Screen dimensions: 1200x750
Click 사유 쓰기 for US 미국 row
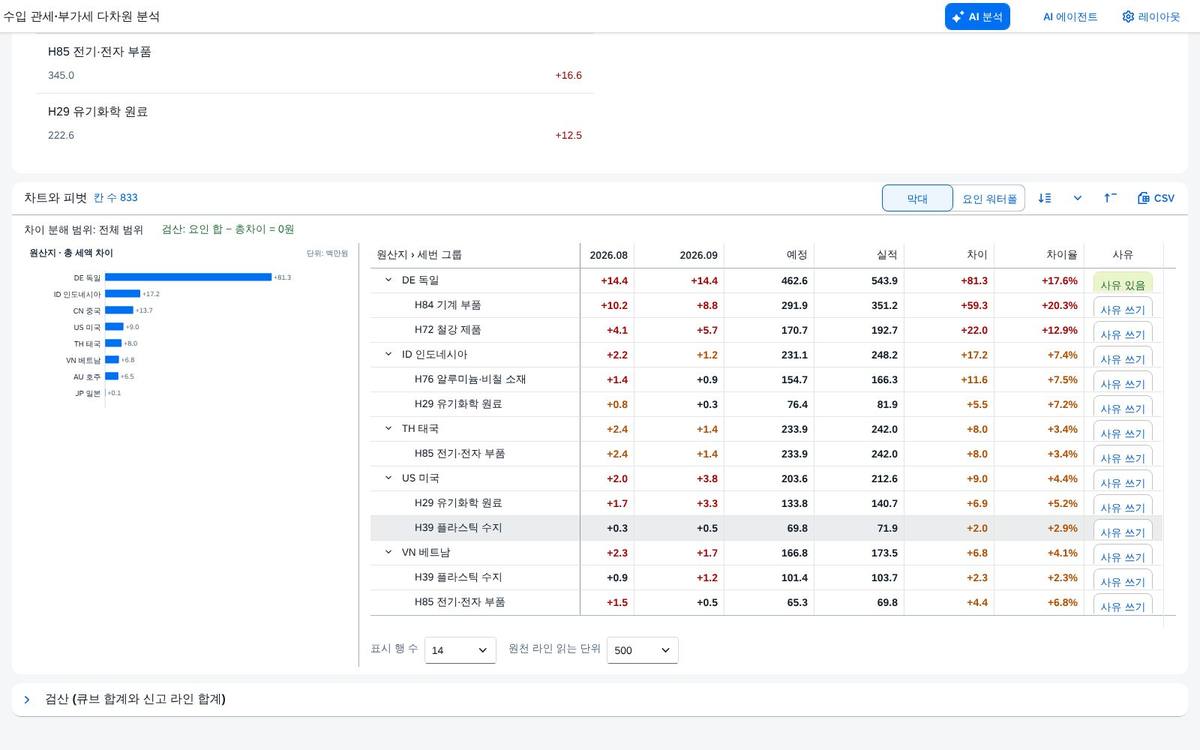[x=1123, y=480]
